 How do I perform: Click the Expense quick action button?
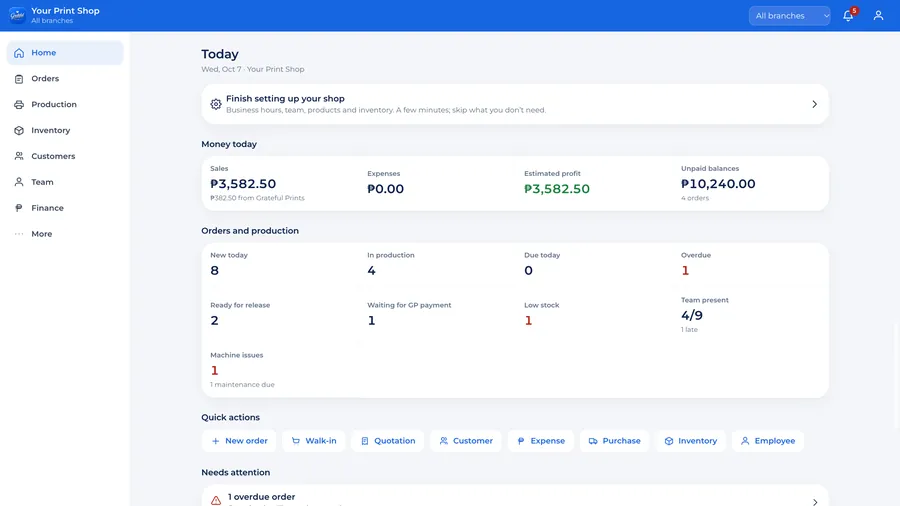point(541,441)
